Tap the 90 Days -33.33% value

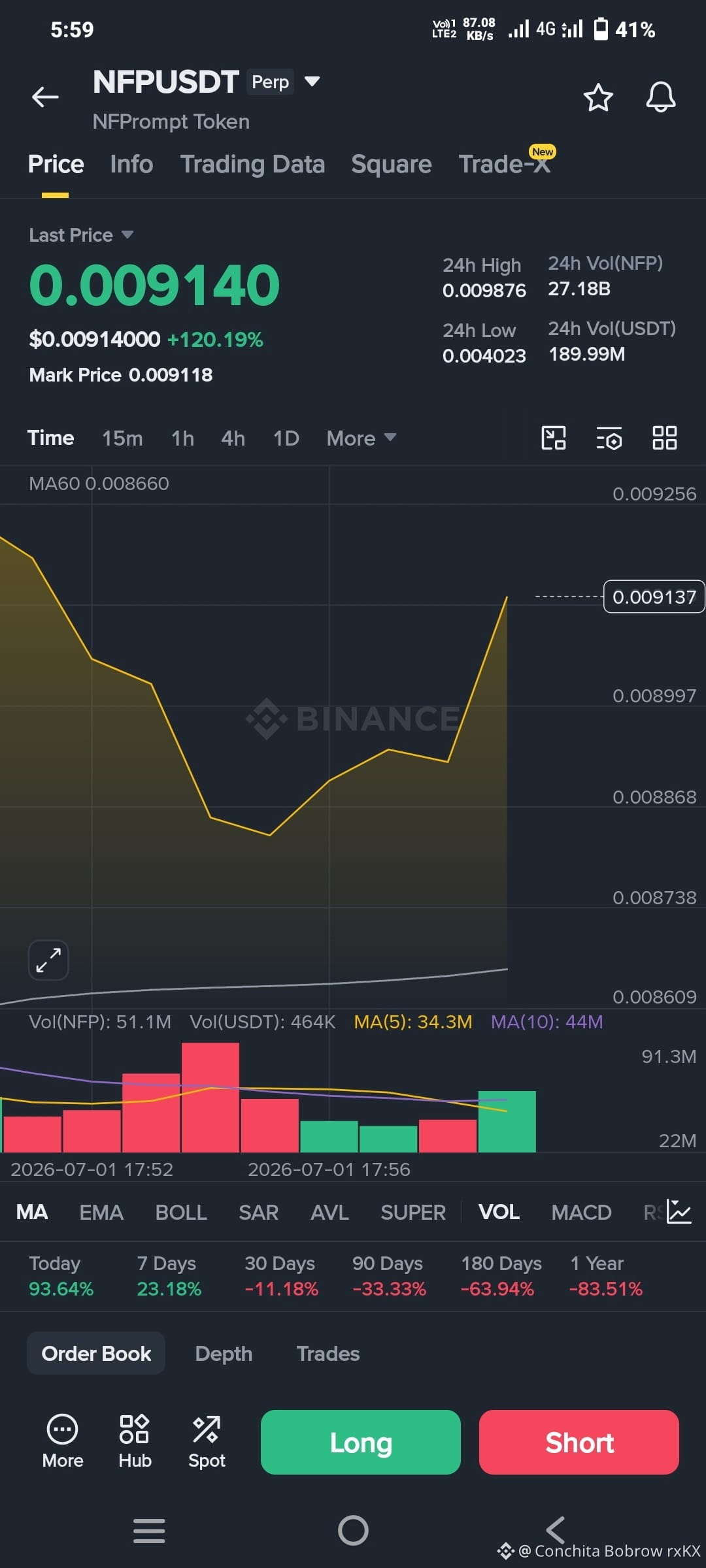[x=389, y=1288]
